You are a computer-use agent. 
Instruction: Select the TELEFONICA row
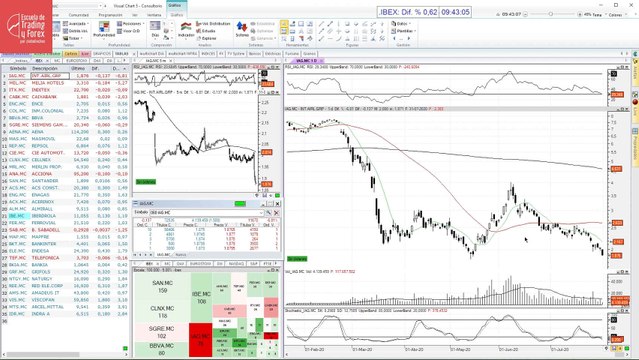coord(65,258)
